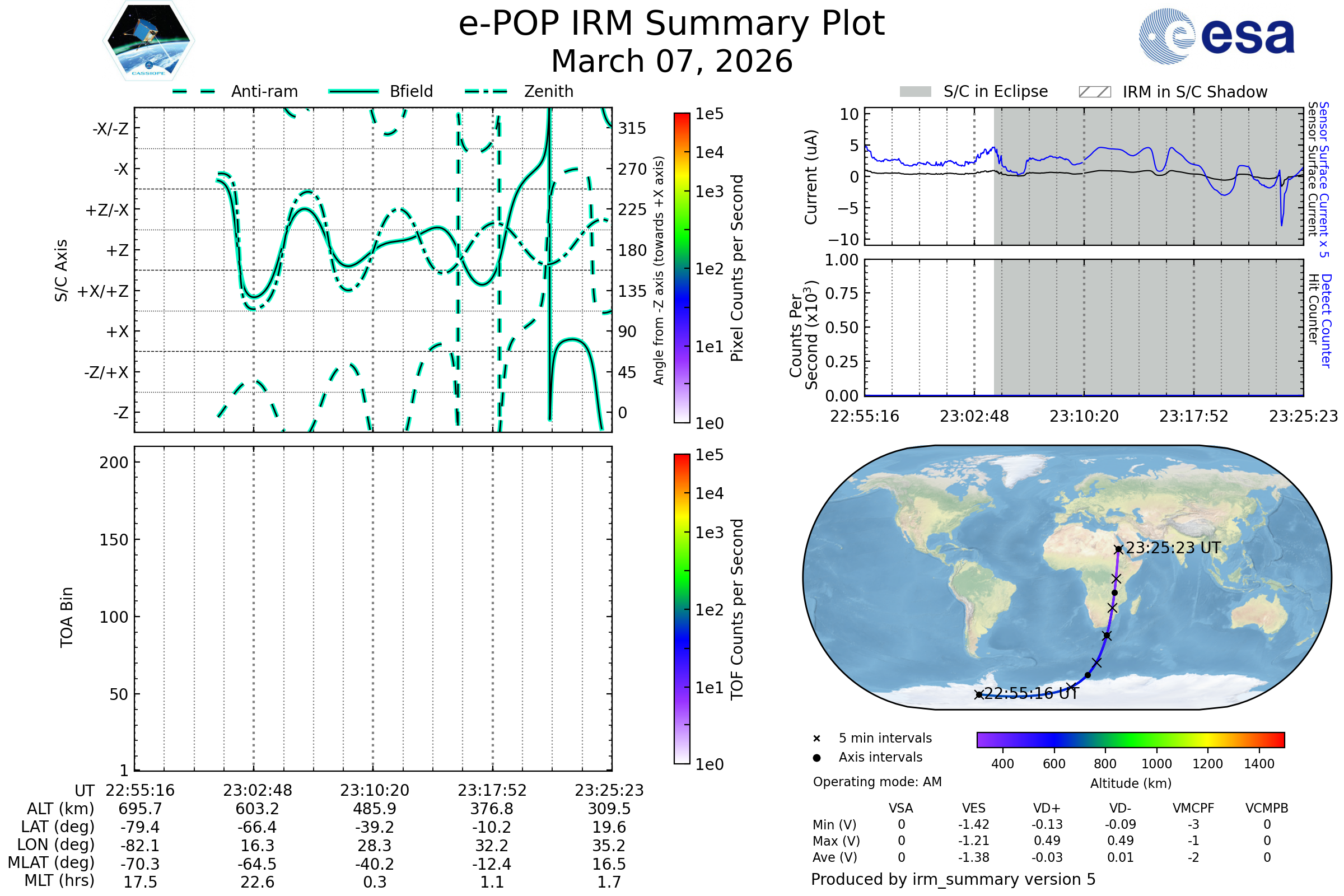The width and height of the screenshot is (1344, 896).
Task: Click the ESA logo
Action: pyautogui.click(x=1216, y=36)
